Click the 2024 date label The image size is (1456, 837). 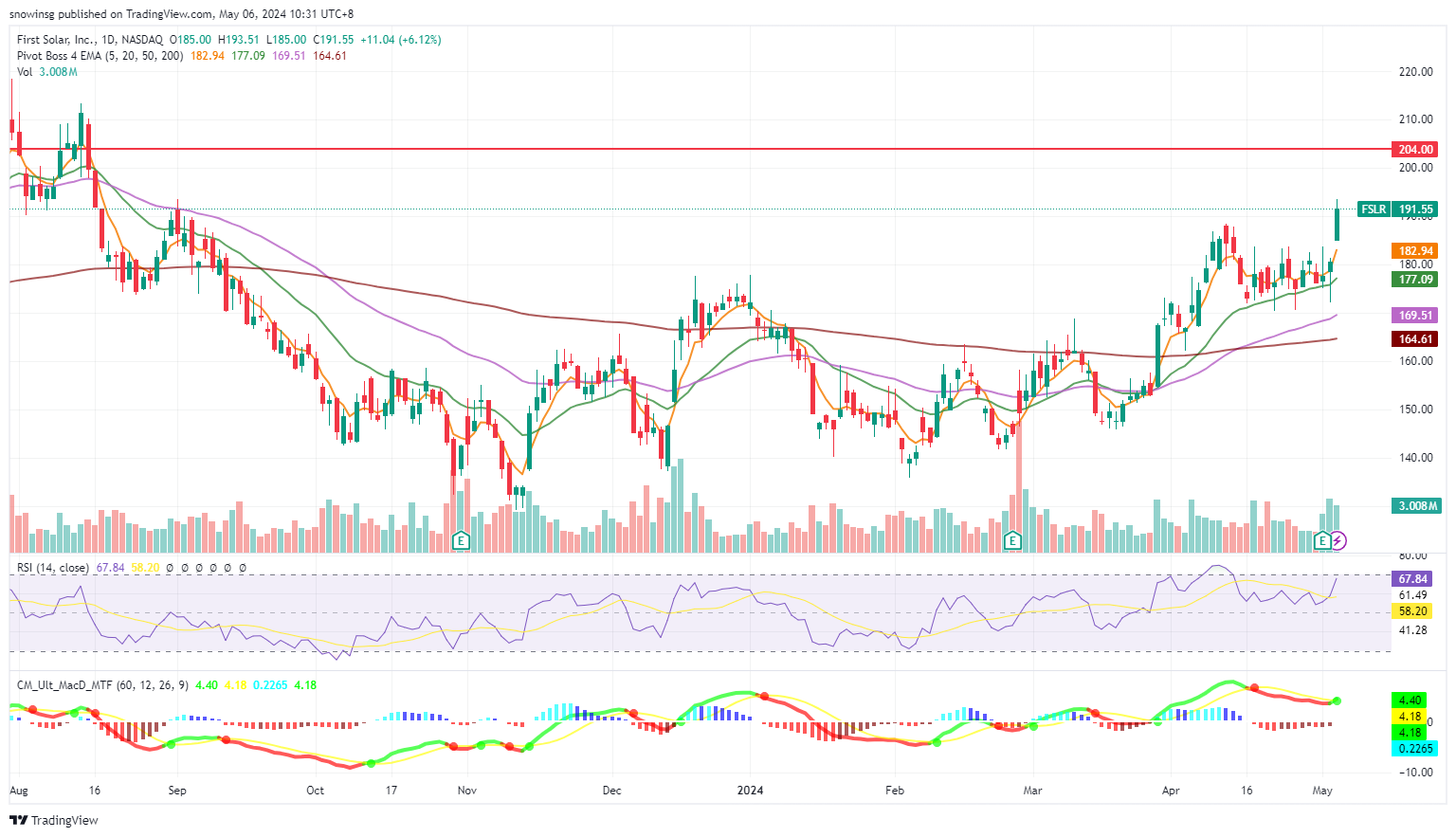click(x=750, y=791)
